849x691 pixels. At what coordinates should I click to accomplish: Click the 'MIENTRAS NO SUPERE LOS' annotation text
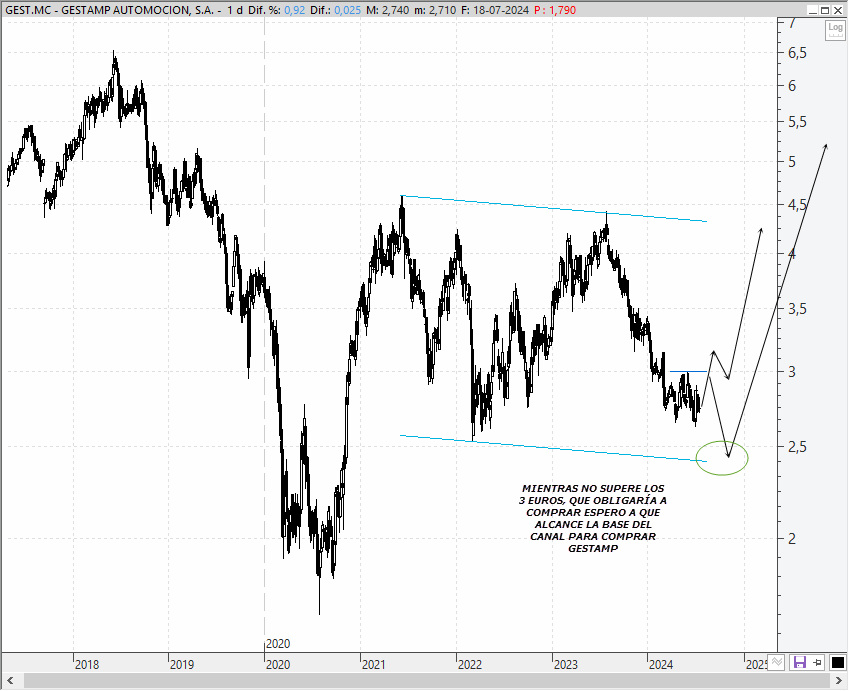[x=593, y=488]
